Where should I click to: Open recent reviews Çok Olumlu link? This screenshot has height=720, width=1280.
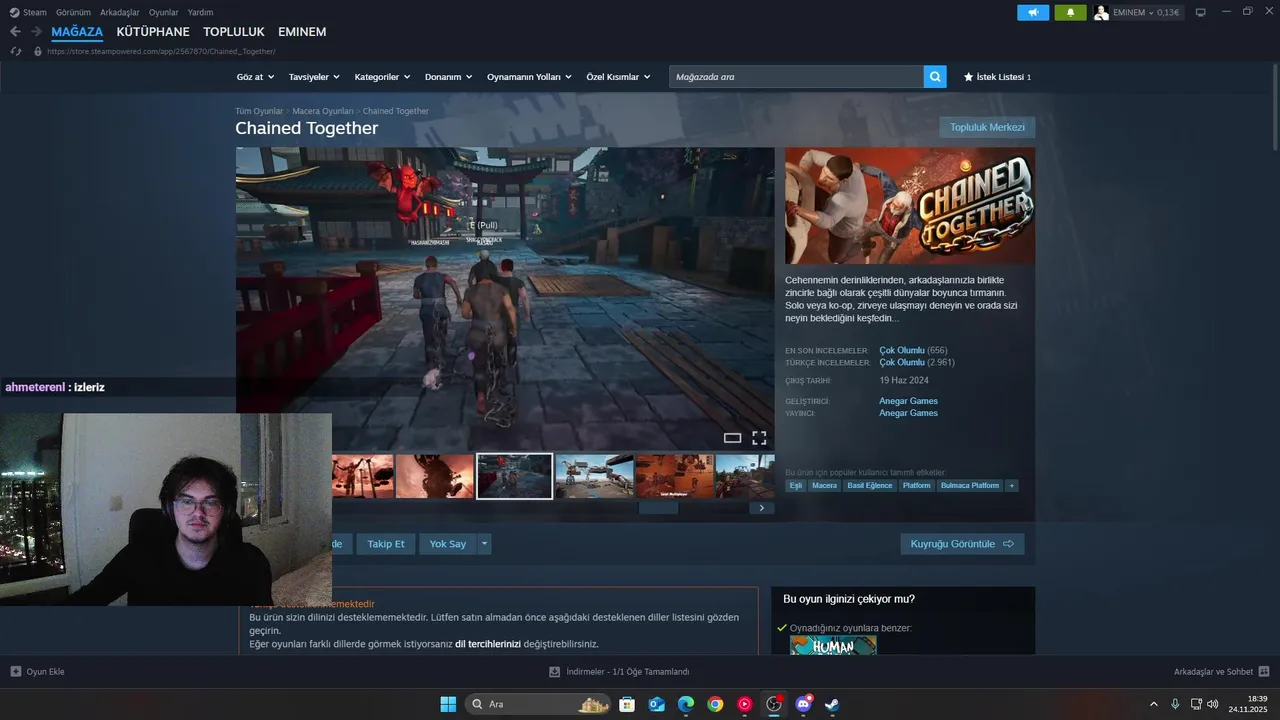[x=902, y=350]
